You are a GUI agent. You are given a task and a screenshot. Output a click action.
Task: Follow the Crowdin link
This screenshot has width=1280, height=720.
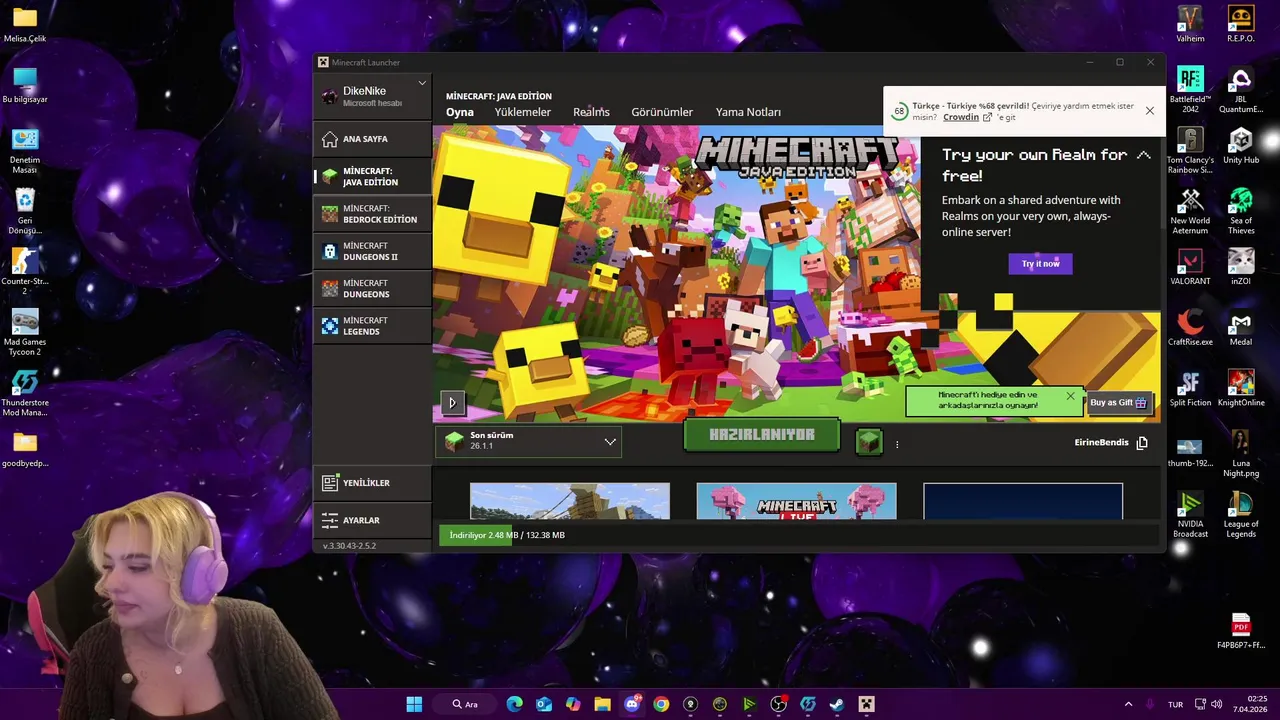[961, 117]
